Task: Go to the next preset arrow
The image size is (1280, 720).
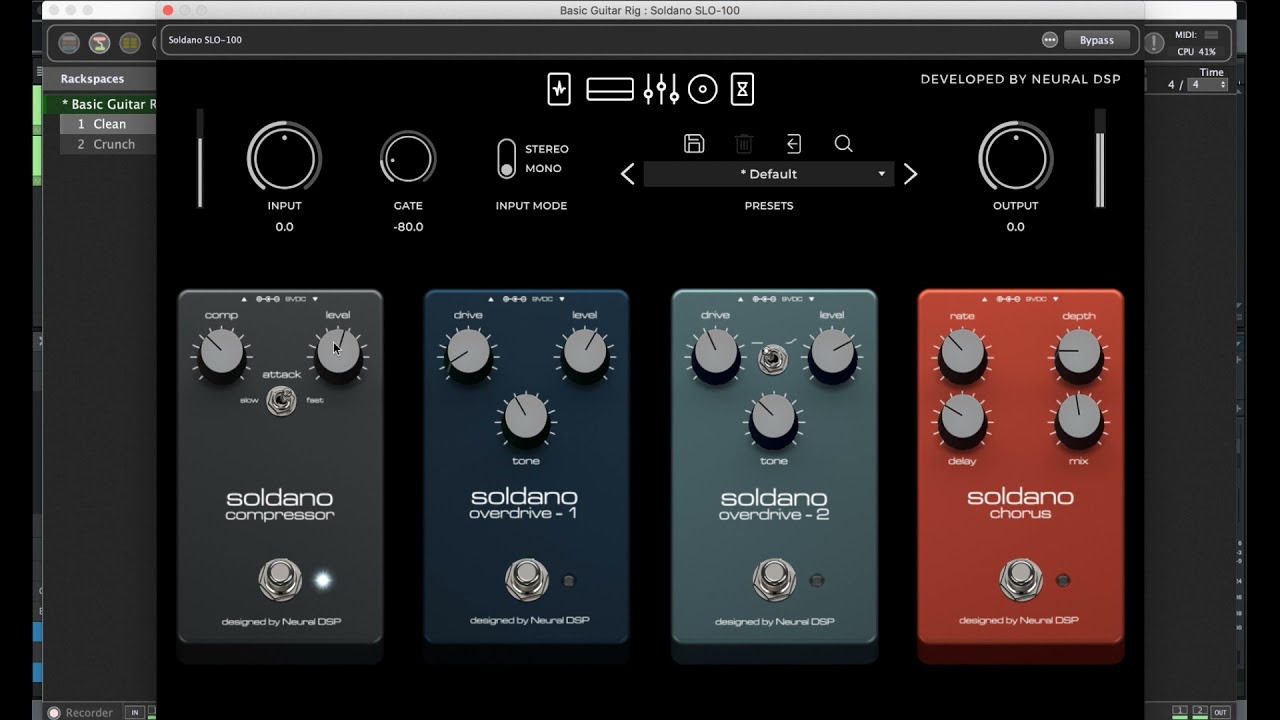Action: tap(910, 175)
